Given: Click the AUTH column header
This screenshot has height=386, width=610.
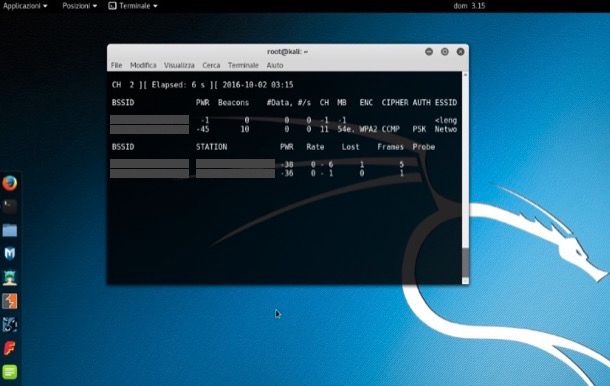Looking at the screenshot, I should coord(421,103).
